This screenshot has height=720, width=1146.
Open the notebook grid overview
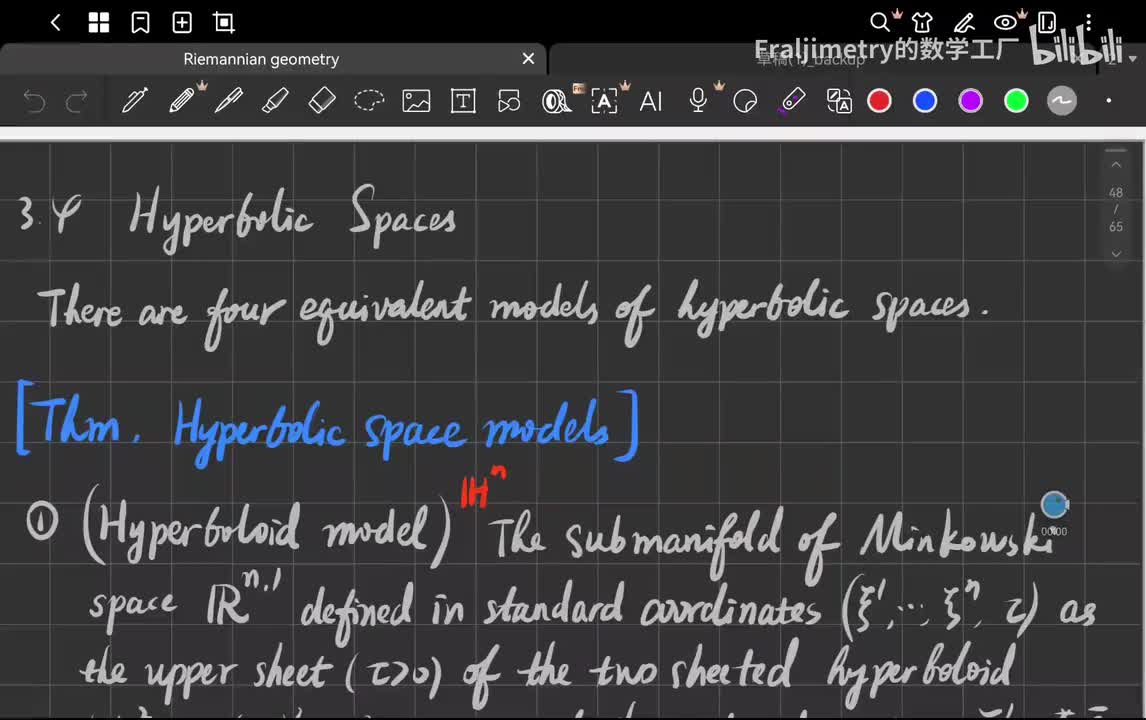[x=99, y=23]
